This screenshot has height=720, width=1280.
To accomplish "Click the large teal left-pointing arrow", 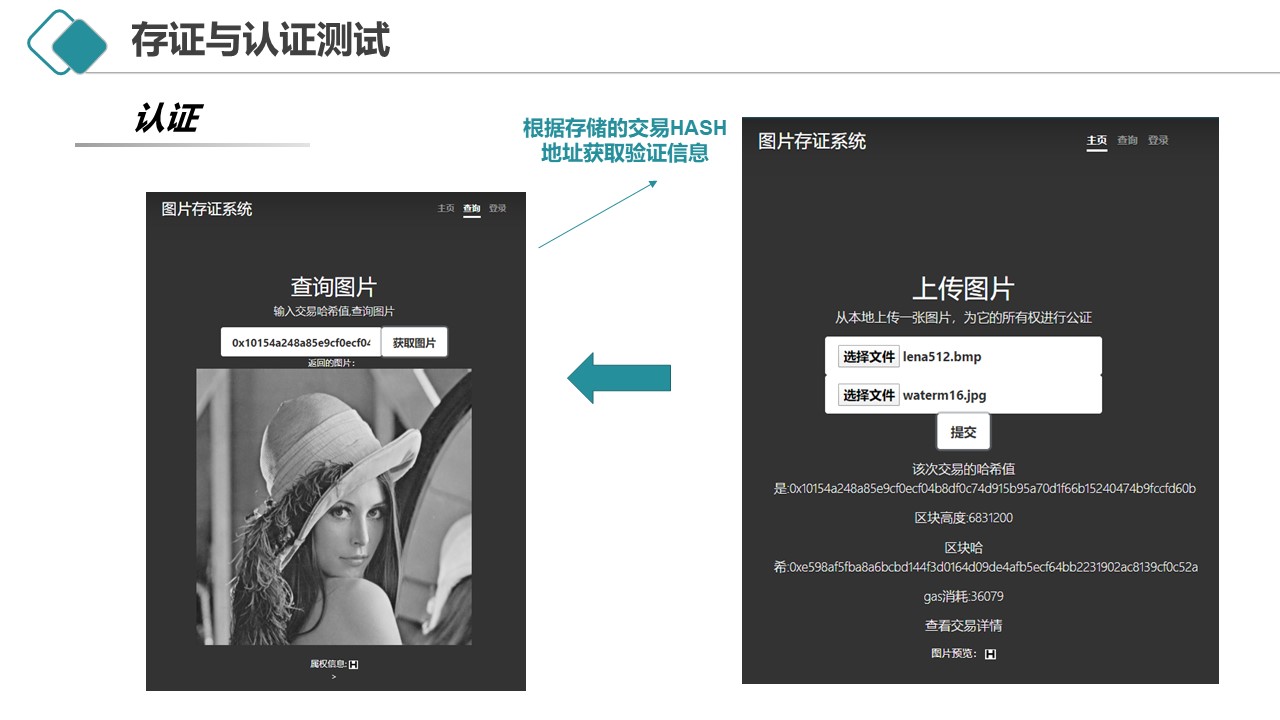I will 618,378.
